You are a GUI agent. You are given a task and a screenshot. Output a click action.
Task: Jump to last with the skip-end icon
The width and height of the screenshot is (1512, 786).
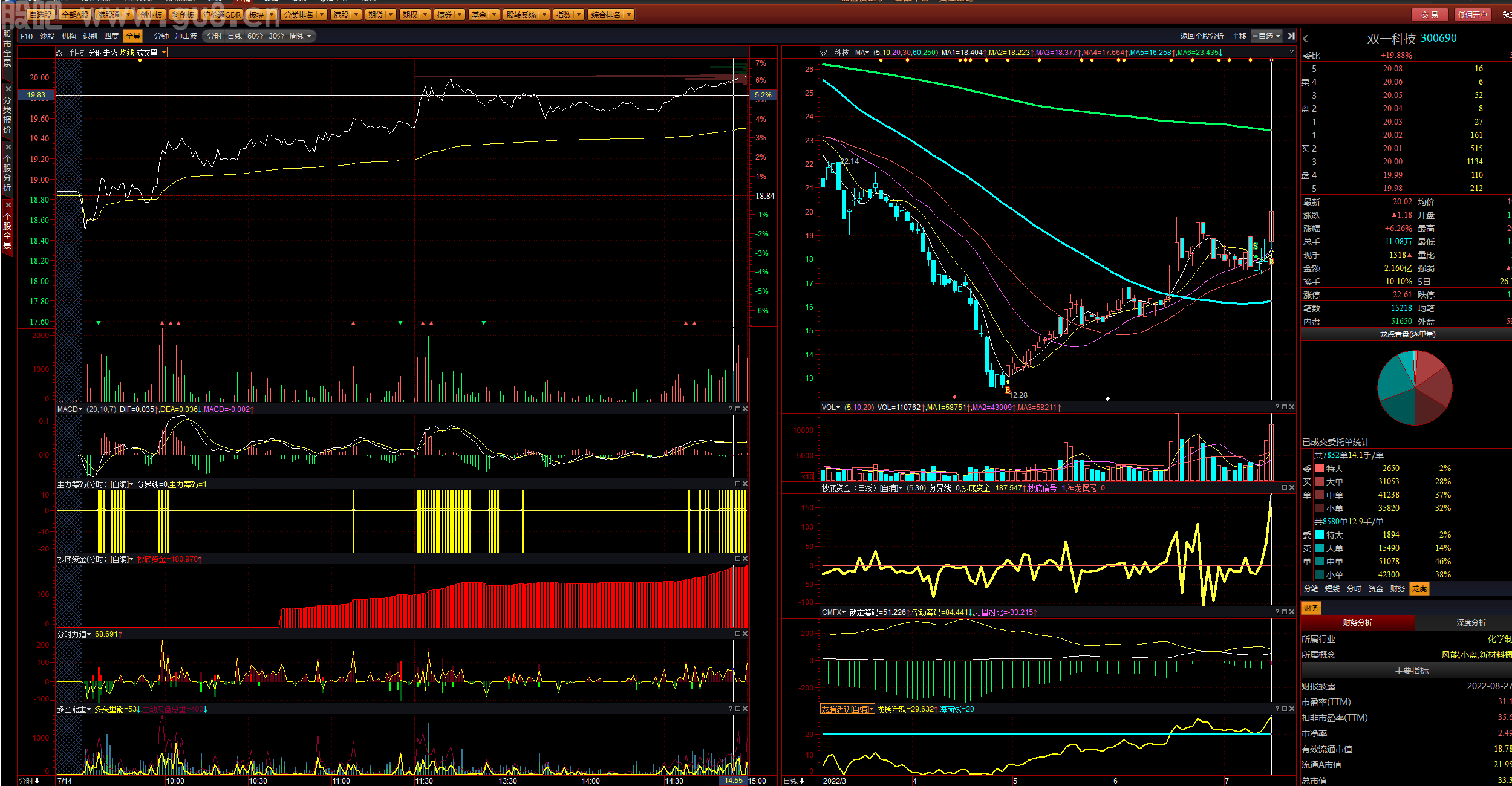(1291, 36)
